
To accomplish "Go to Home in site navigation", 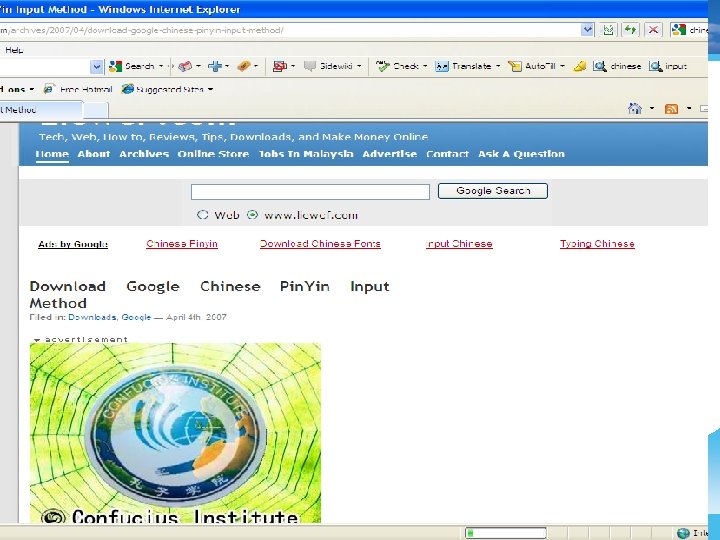I will 52,154.
